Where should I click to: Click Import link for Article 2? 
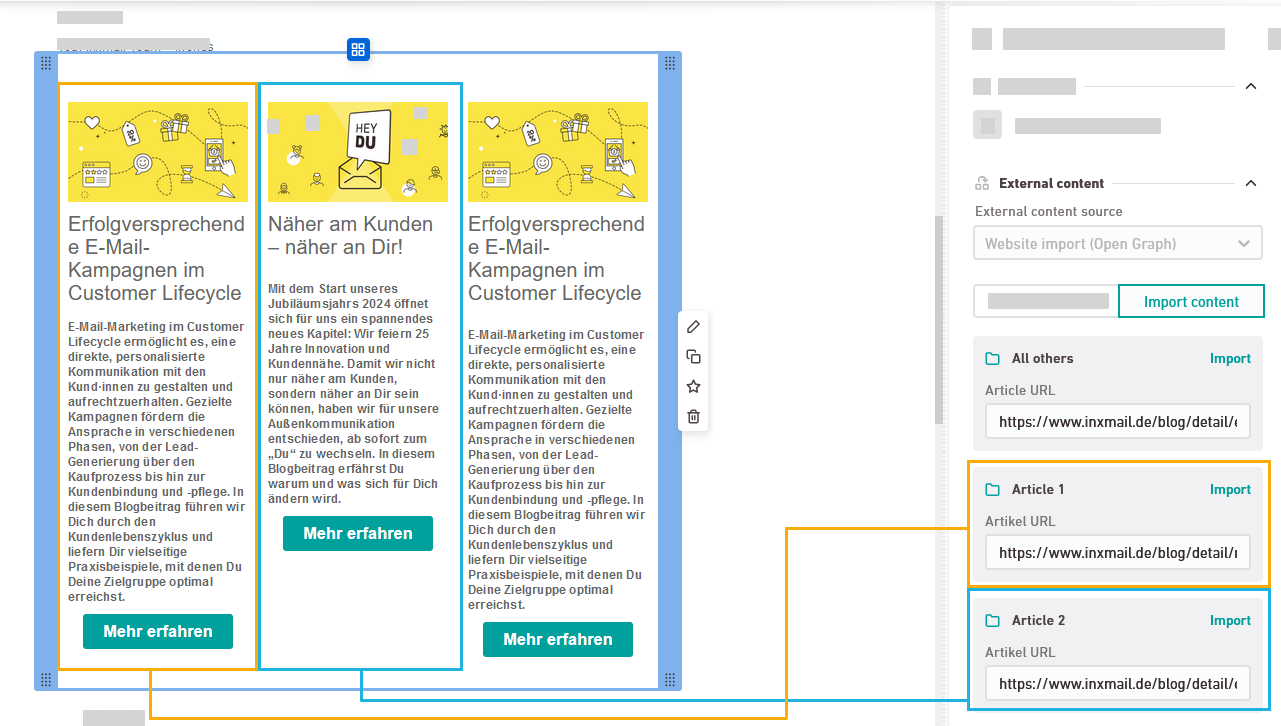[1230, 621]
